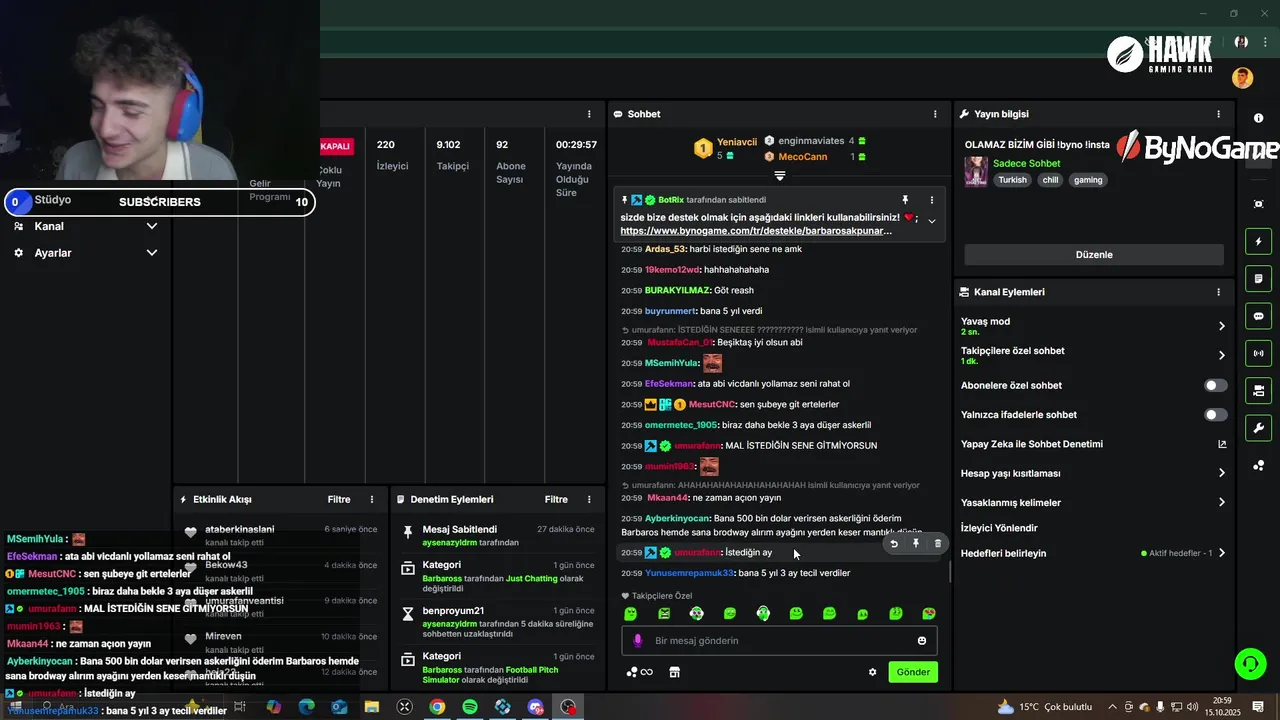Open Filtre in Denetim Eylemleri panel

(556, 499)
